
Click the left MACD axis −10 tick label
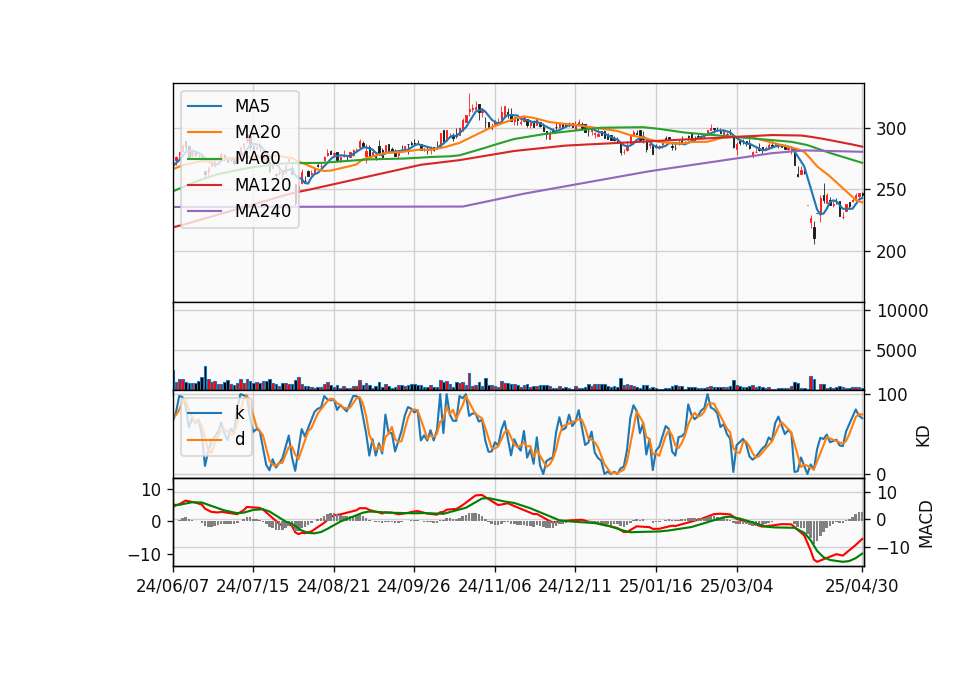144,555
